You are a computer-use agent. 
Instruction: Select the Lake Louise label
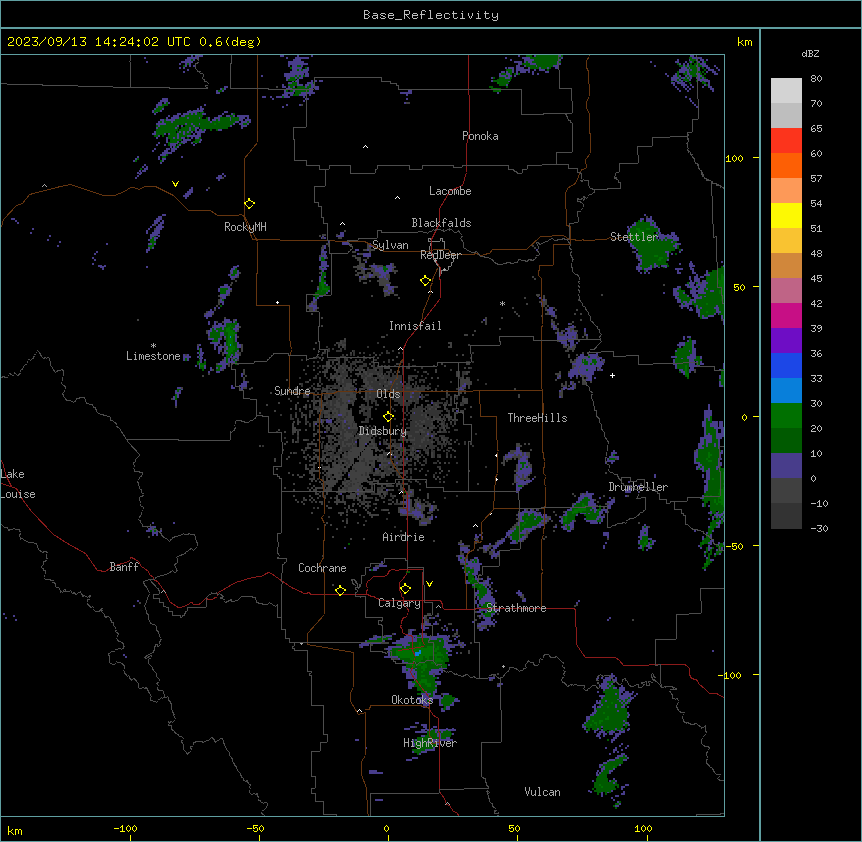click(18, 484)
